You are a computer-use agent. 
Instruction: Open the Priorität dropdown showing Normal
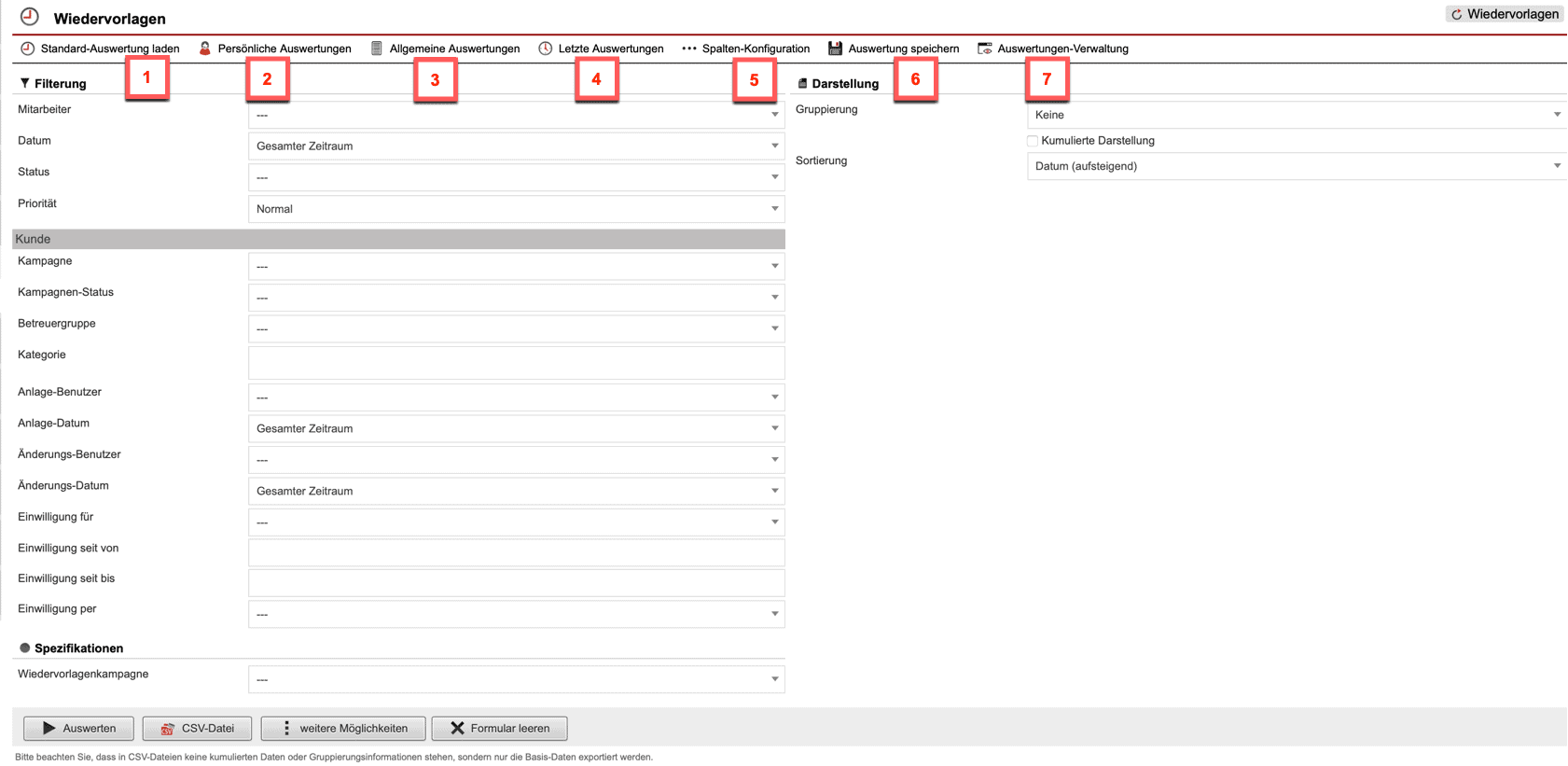[x=516, y=209]
